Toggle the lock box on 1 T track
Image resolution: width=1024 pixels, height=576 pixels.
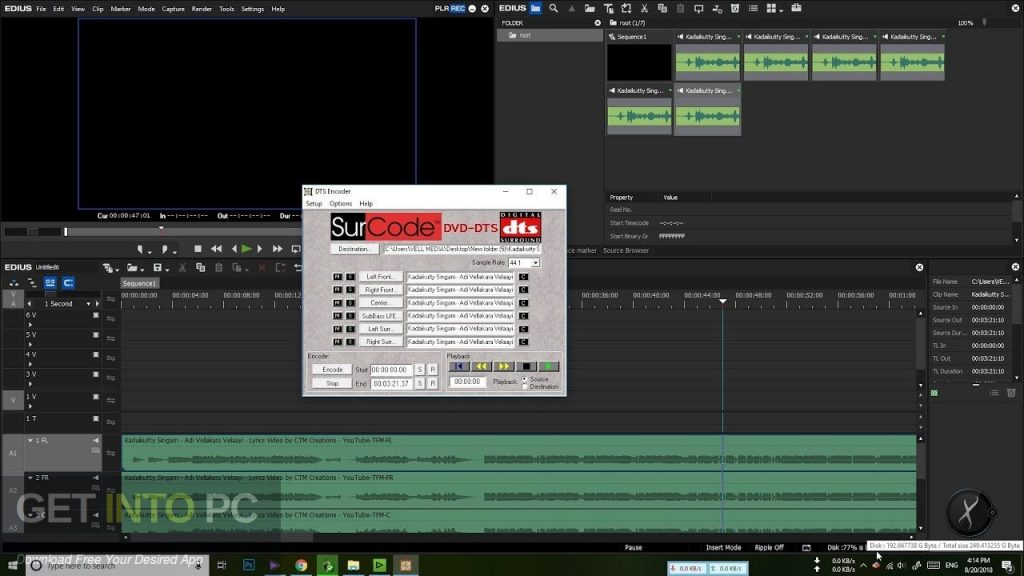point(96,419)
